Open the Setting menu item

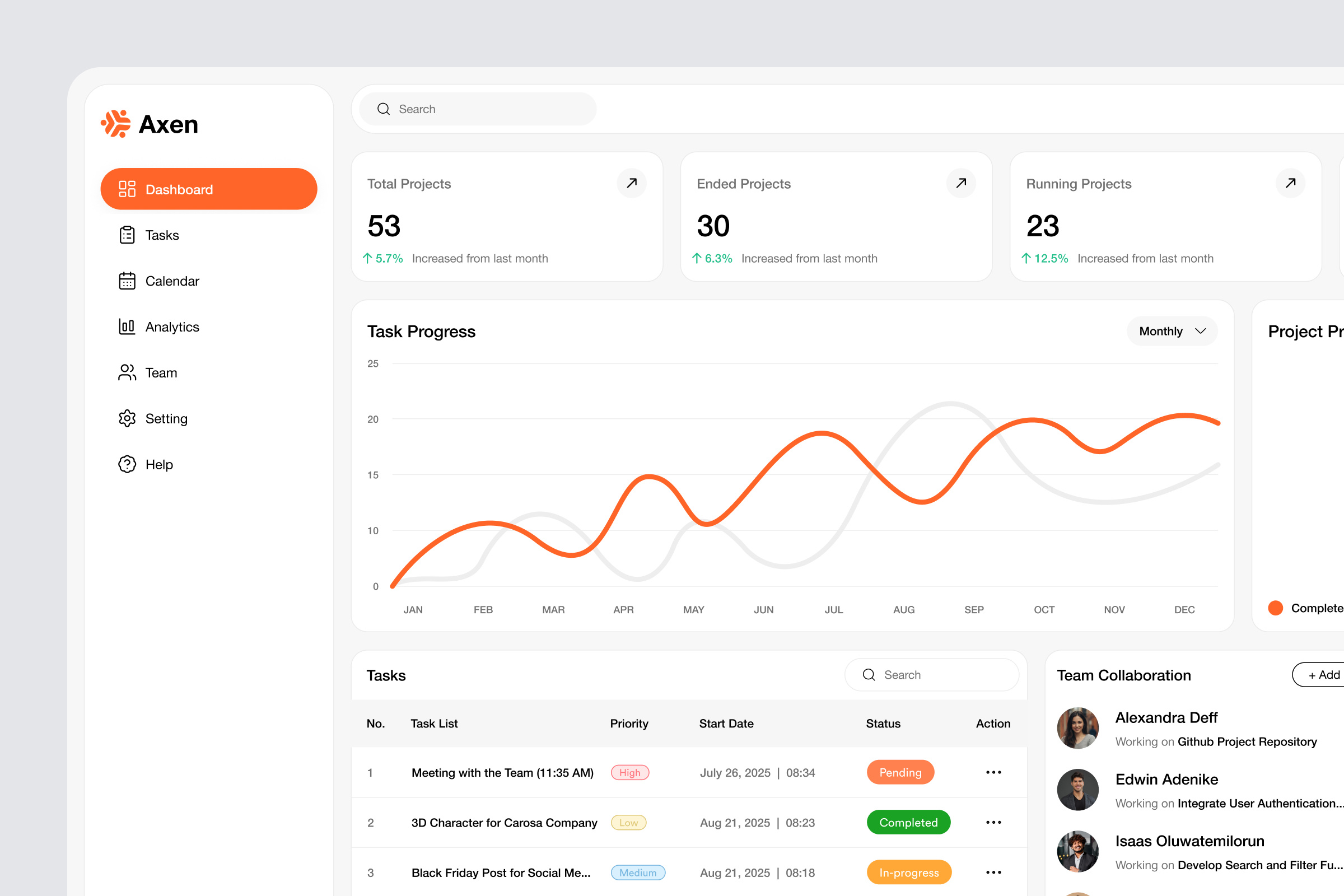[127, 418]
